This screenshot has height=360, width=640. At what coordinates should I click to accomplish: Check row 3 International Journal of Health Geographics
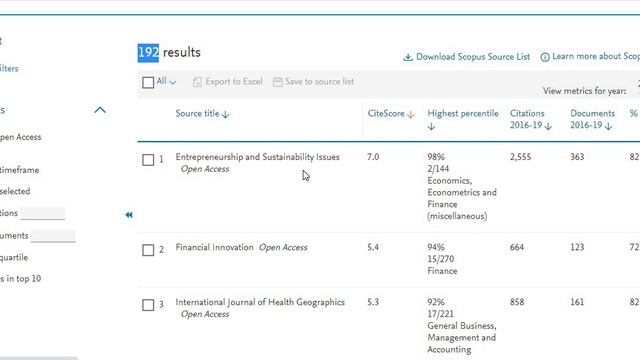pyautogui.click(x=148, y=305)
